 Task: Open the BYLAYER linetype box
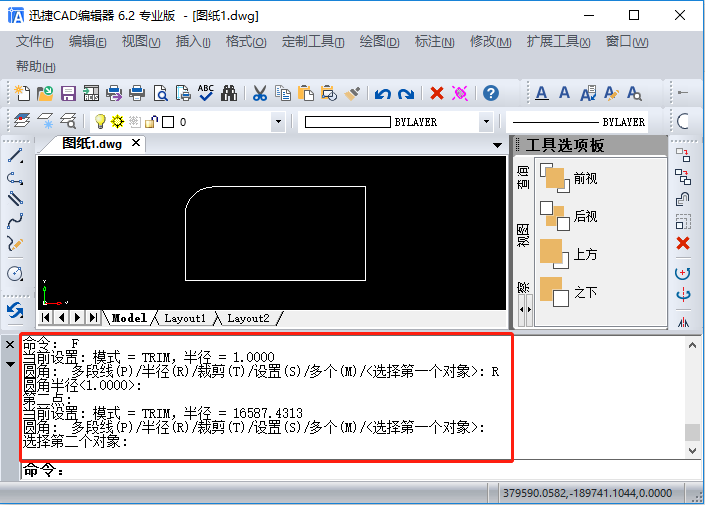point(577,121)
